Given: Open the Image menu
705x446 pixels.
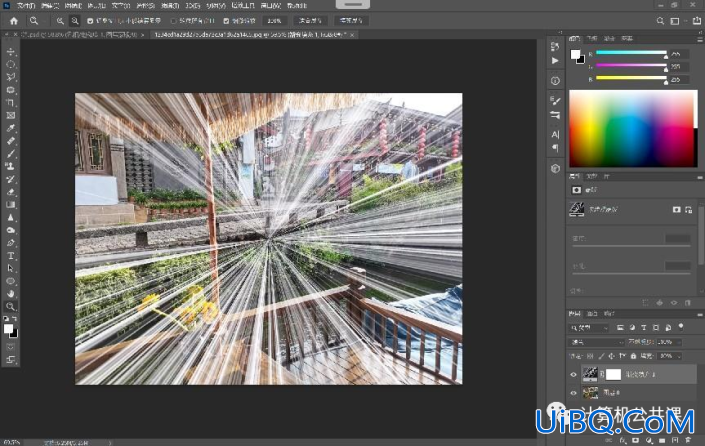Looking at the screenshot, I should [73, 5].
